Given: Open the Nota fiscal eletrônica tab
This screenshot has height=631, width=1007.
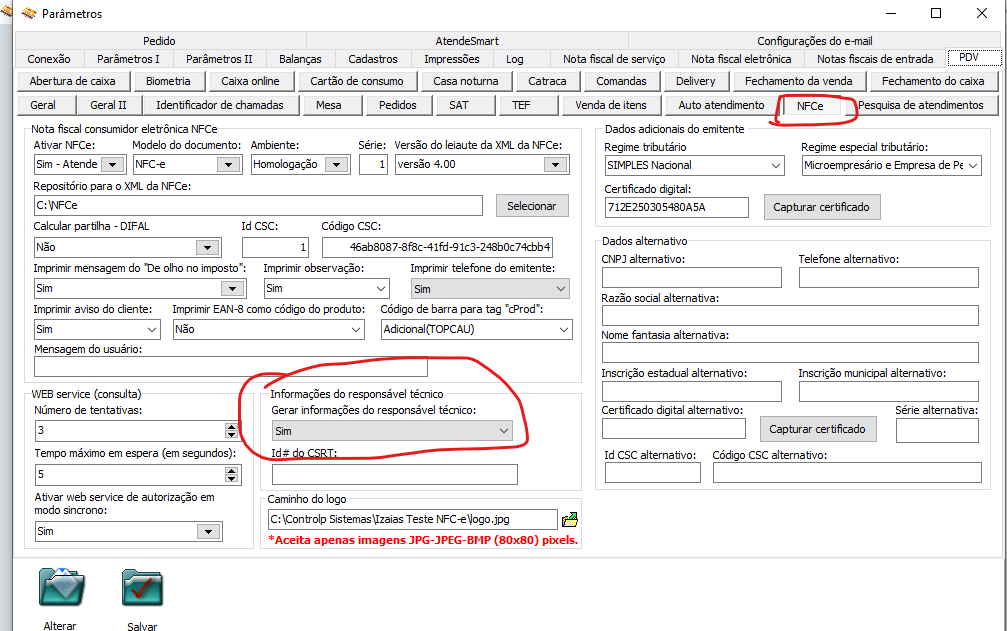Looking at the screenshot, I should (x=740, y=59).
